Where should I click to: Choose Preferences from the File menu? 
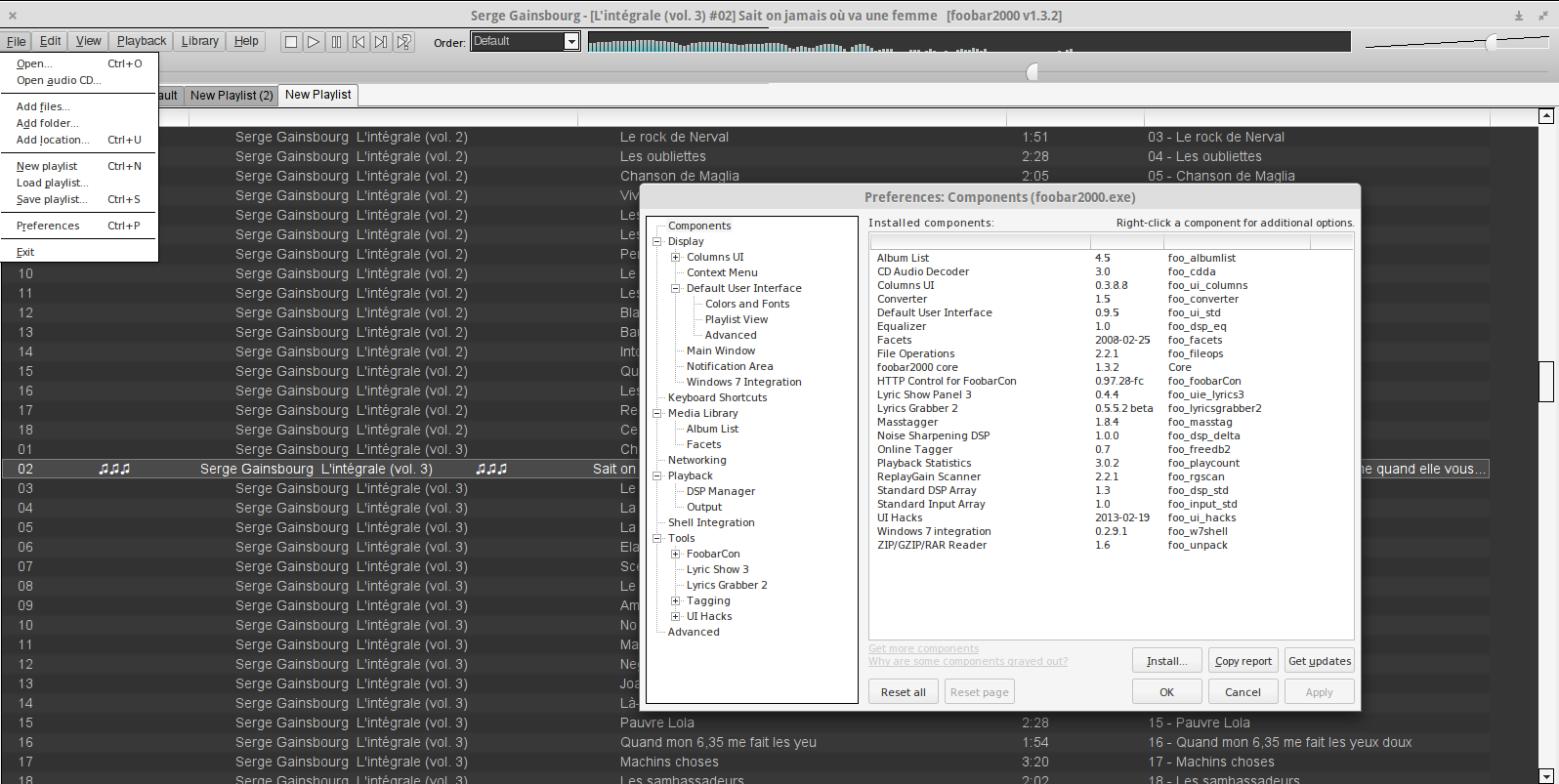(x=48, y=226)
